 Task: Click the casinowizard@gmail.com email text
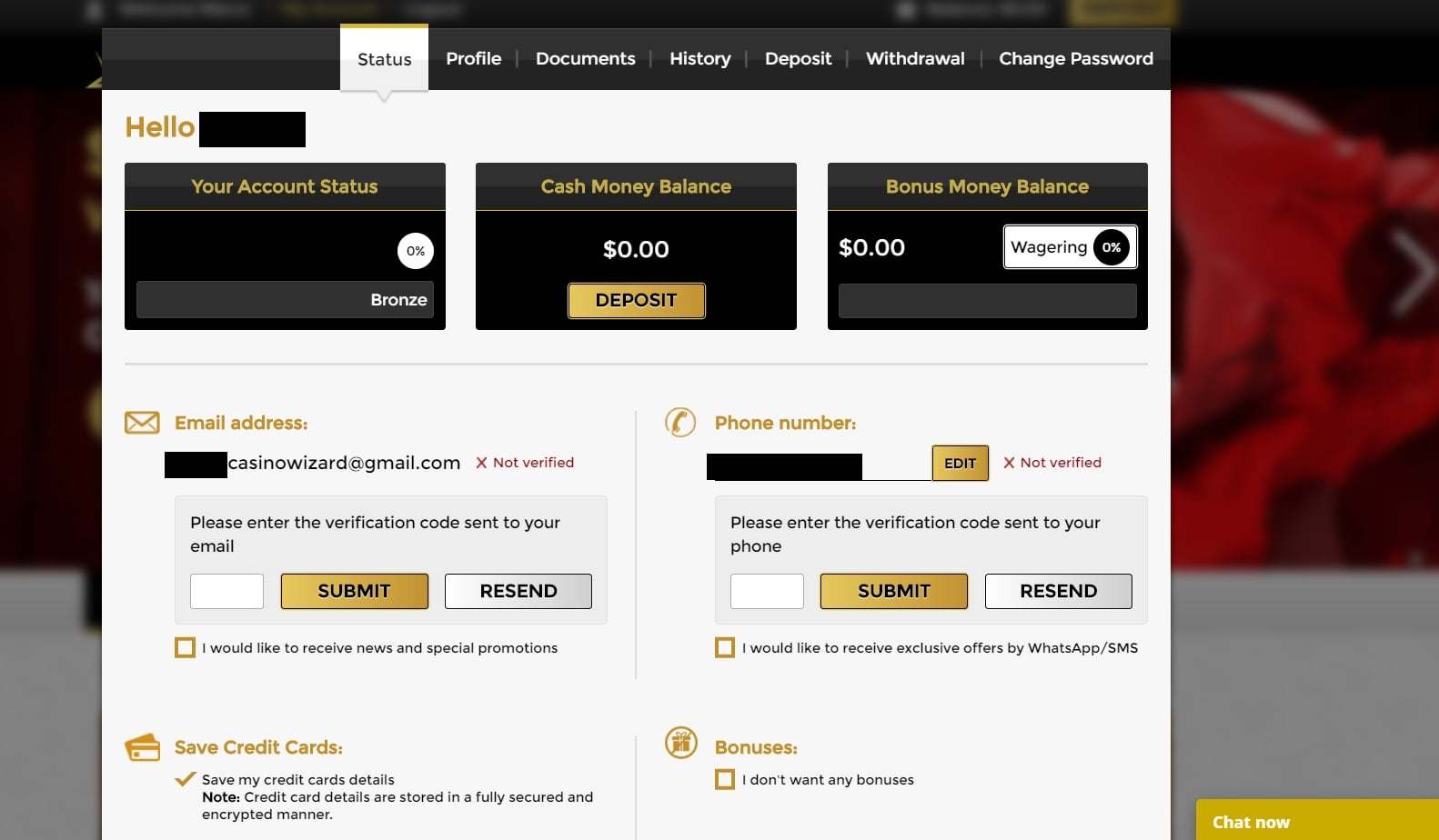click(344, 463)
